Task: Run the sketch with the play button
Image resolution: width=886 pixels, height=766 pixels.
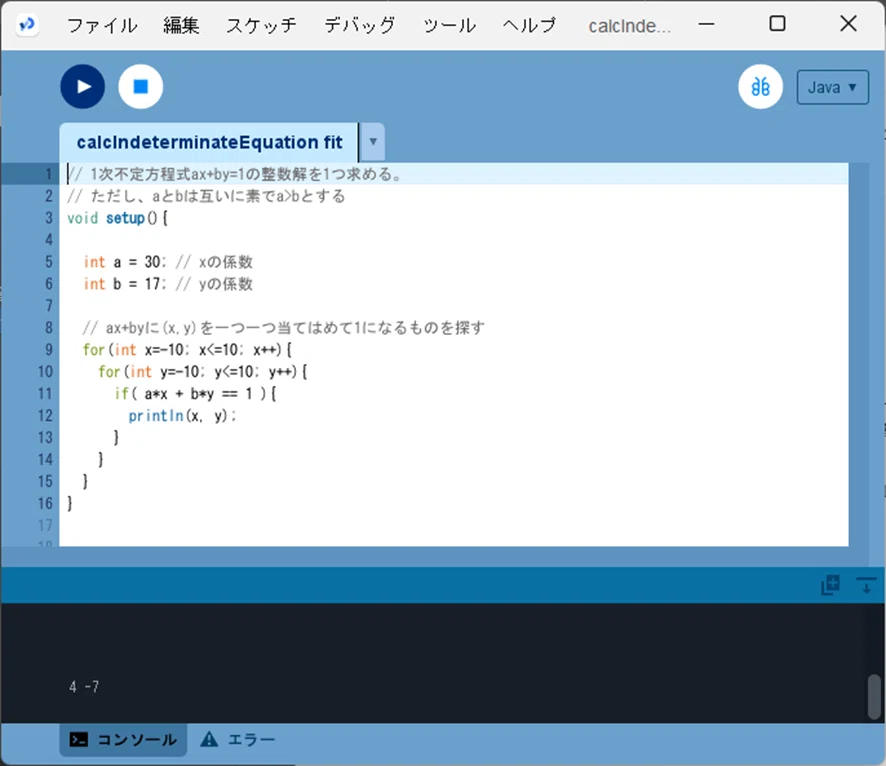Action: 82,86
